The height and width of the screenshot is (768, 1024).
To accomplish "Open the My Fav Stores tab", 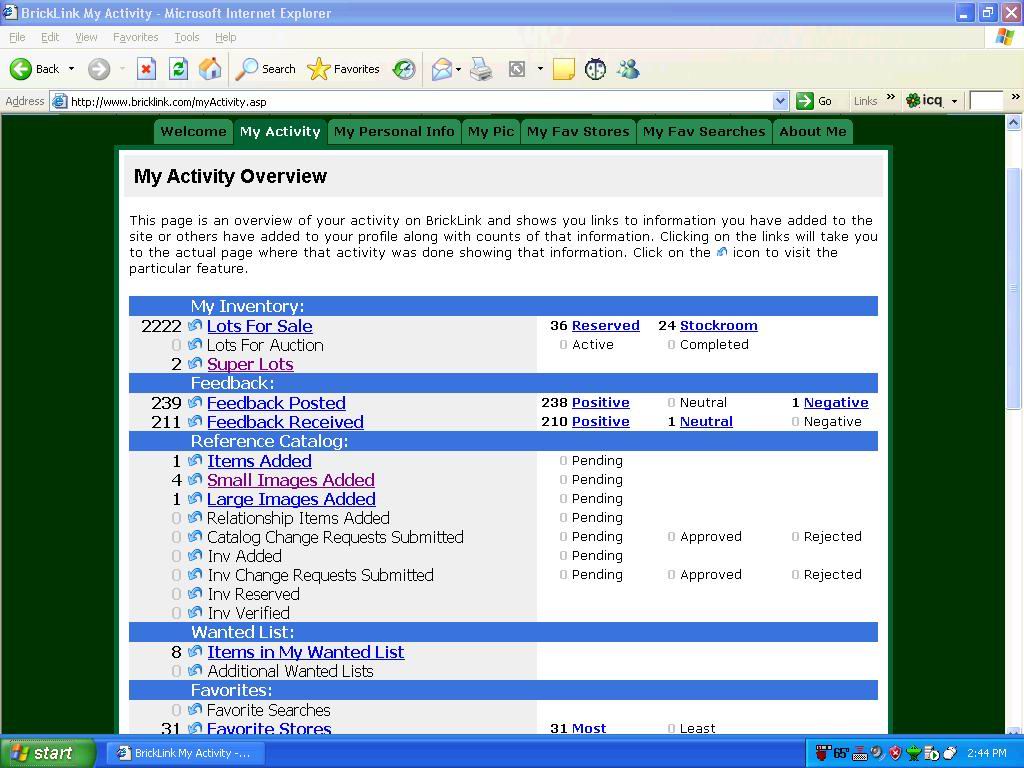I will 578,131.
